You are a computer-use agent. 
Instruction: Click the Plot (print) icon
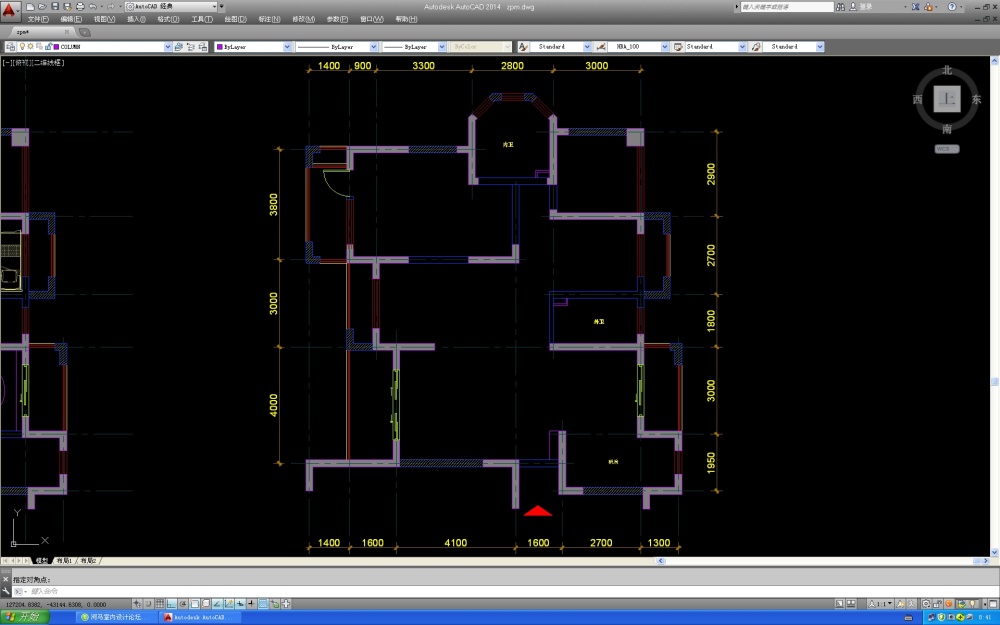(x=78, y=6)
